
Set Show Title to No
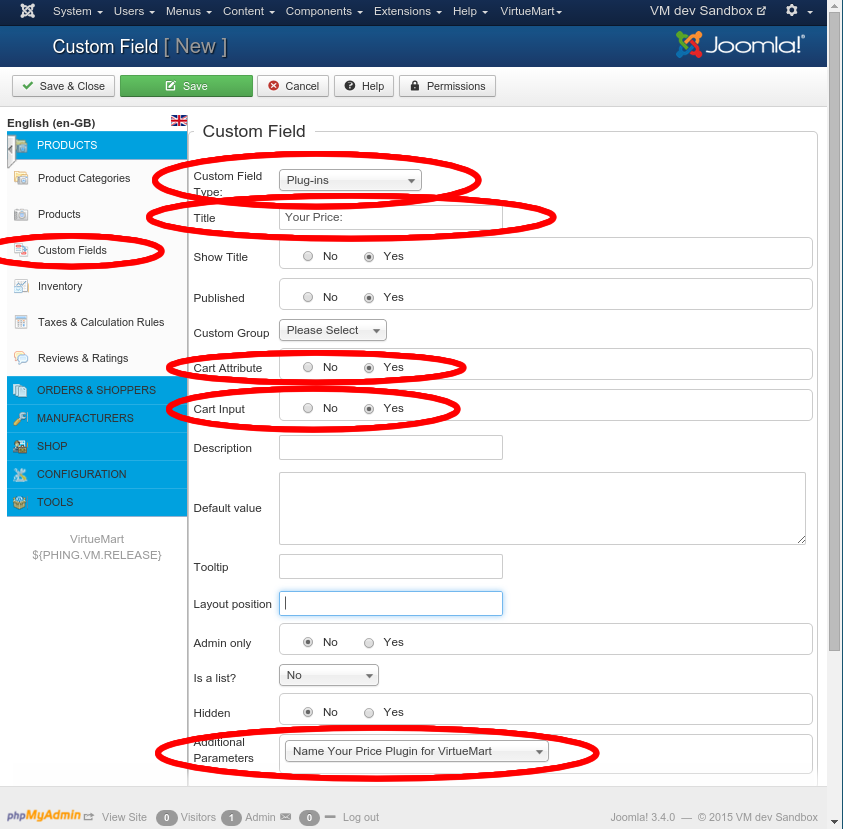pyautogui.click(x=308, y=257)
